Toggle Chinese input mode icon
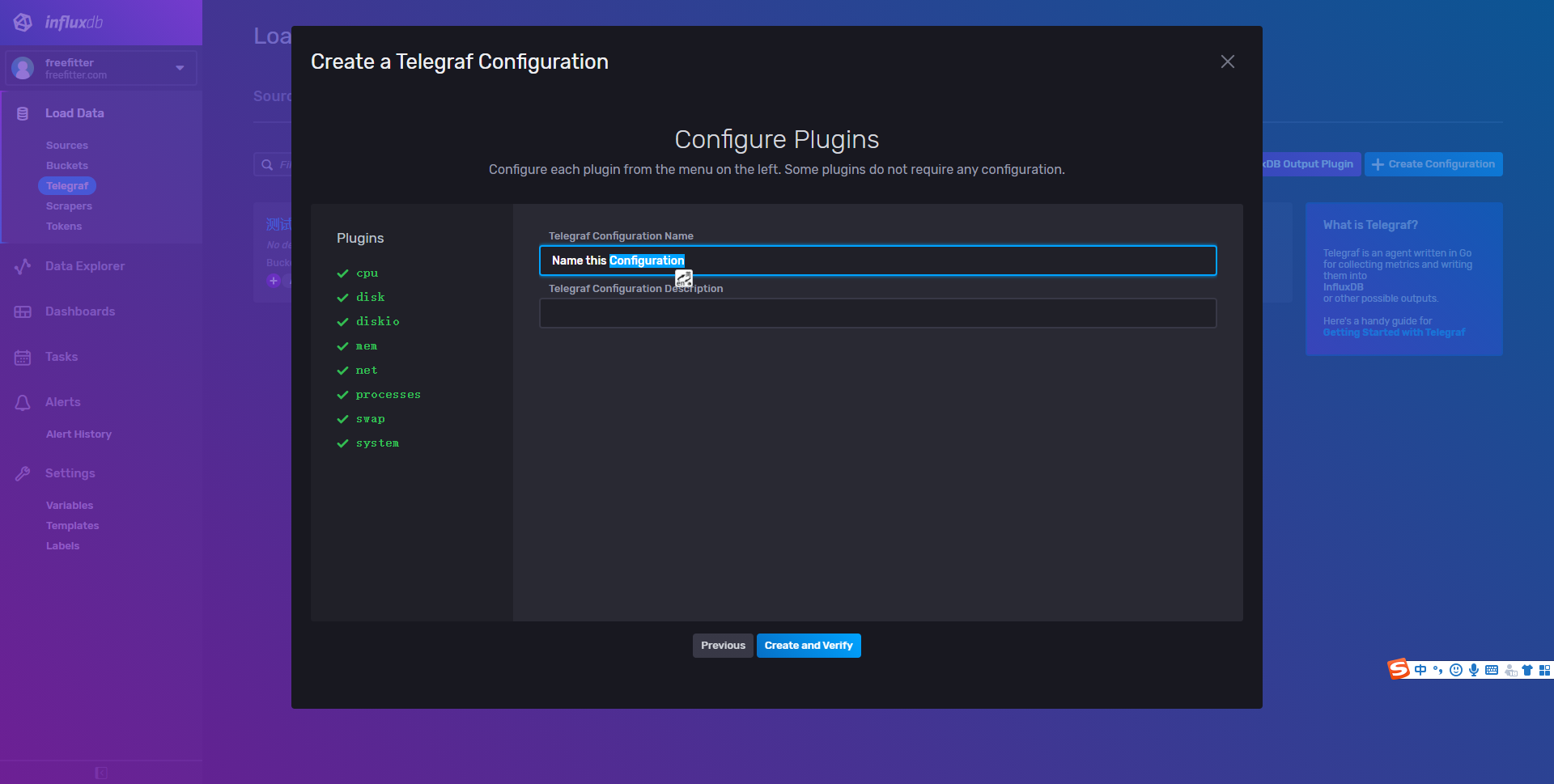 [1420, 670]
